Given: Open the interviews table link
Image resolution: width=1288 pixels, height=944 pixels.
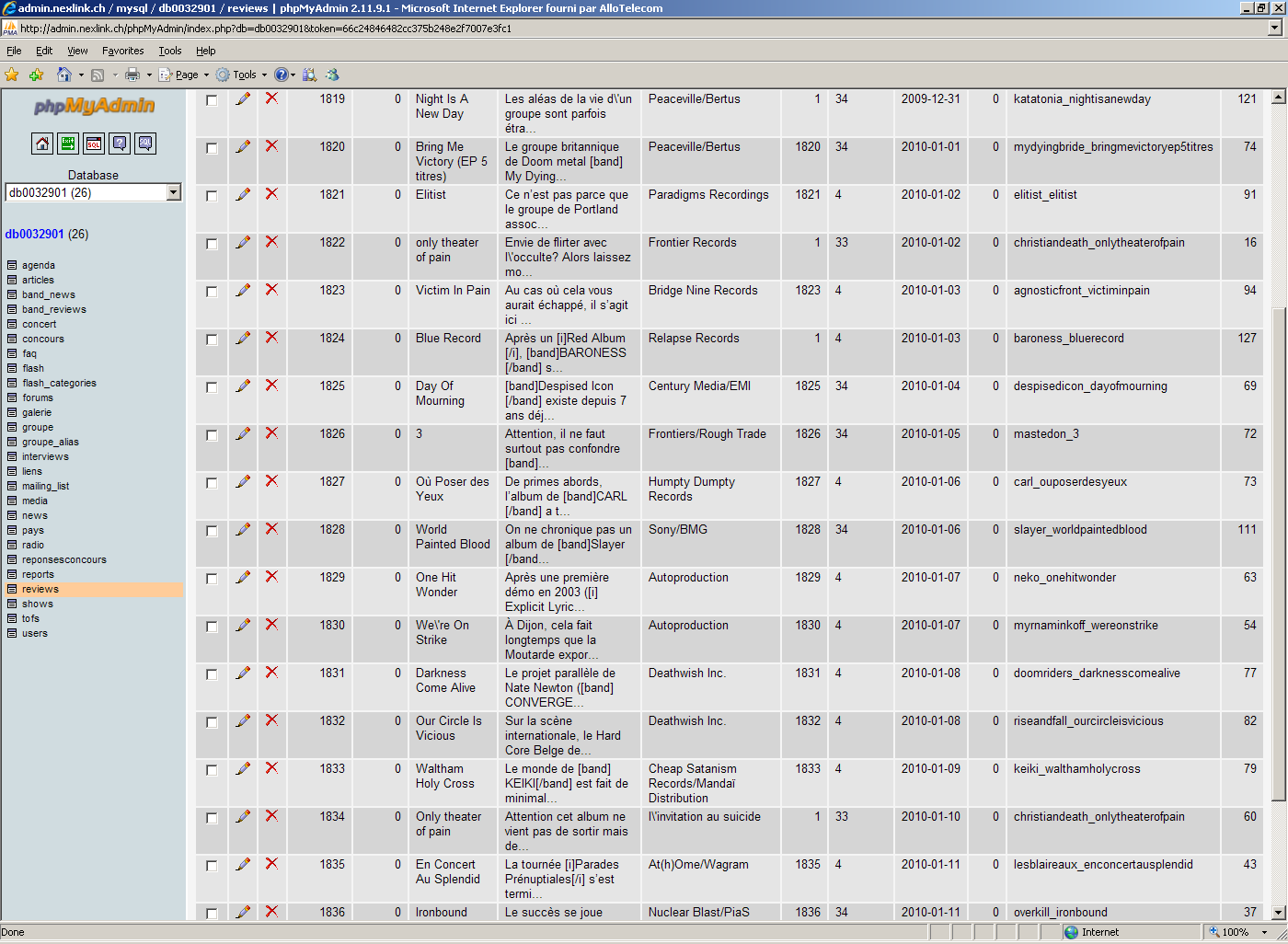Looking at the screenshot, I should coord(46,456).
